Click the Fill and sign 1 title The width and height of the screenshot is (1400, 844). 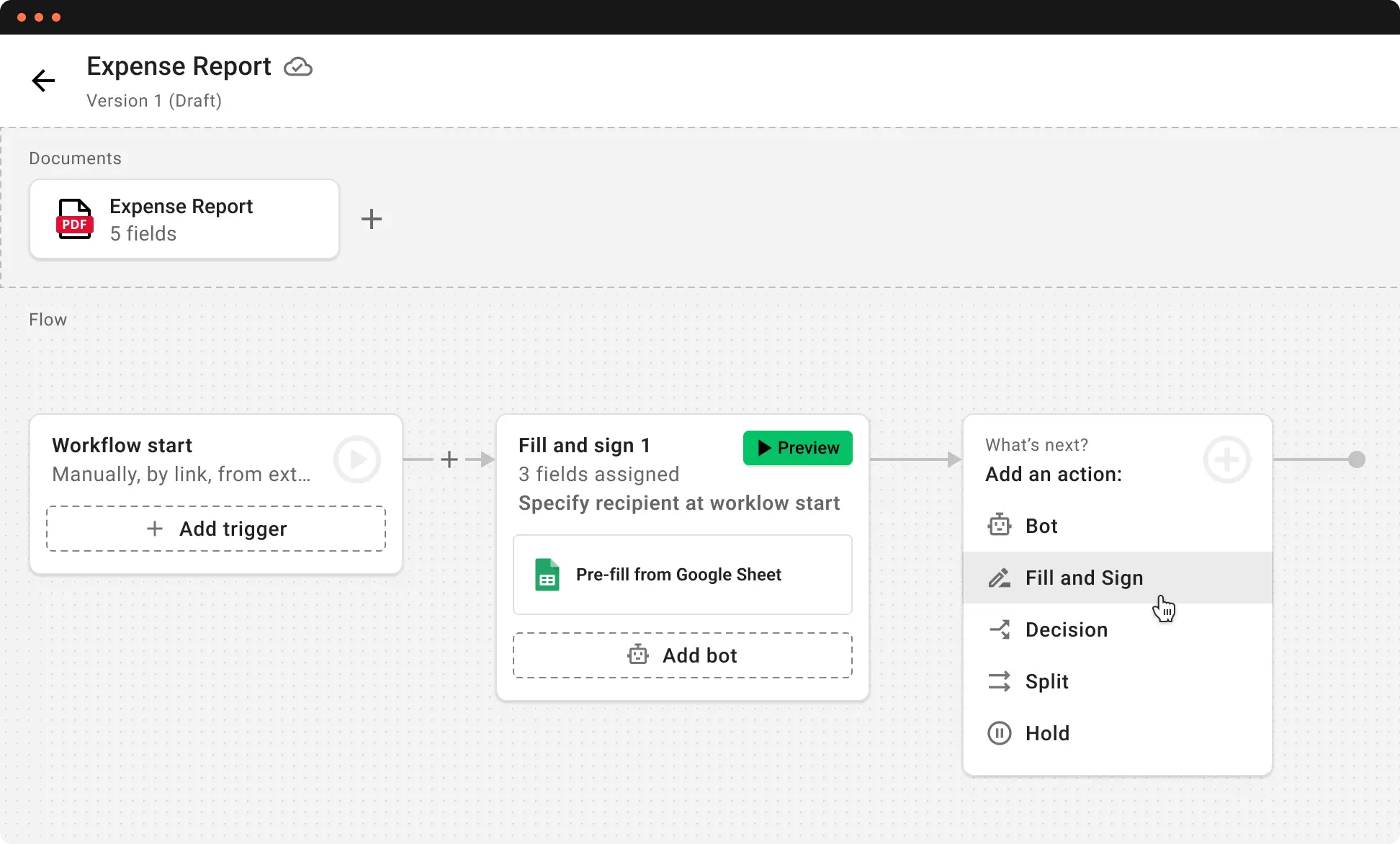pyautogui.click(x=584, y=446)
